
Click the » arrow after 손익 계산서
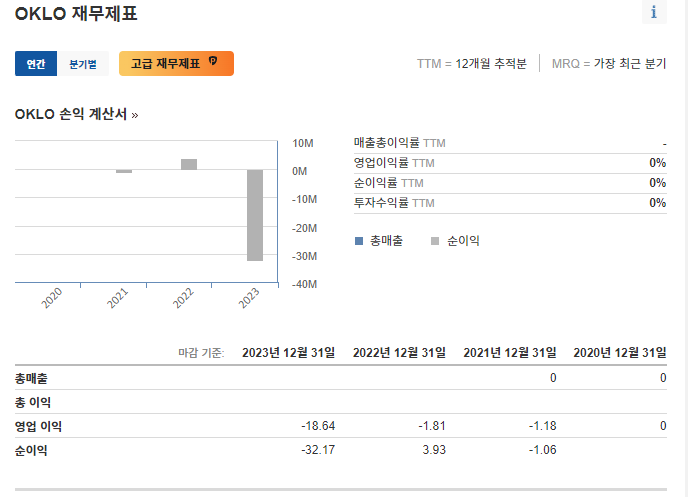pos(135,115)
